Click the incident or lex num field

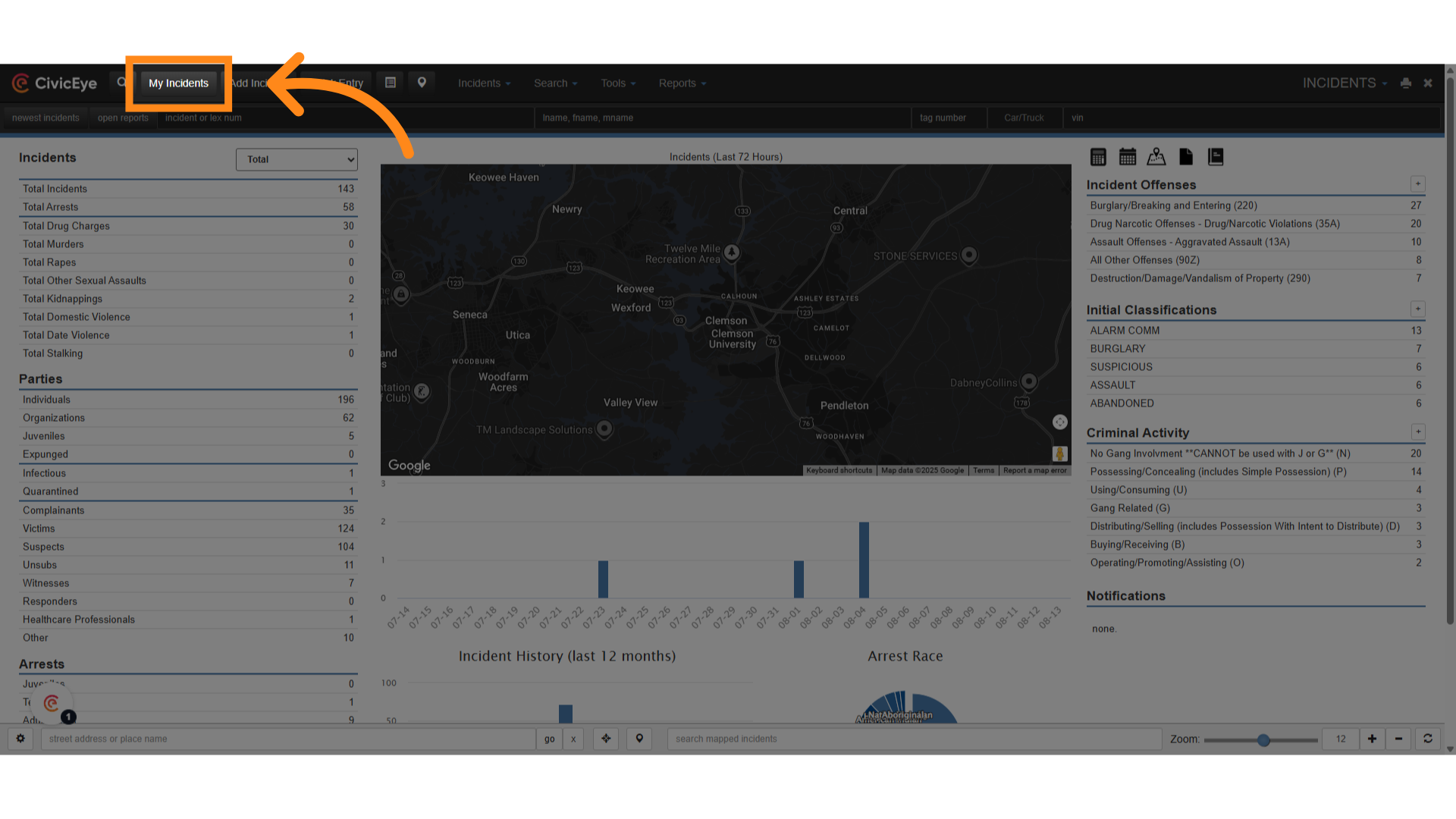(346, 118)
